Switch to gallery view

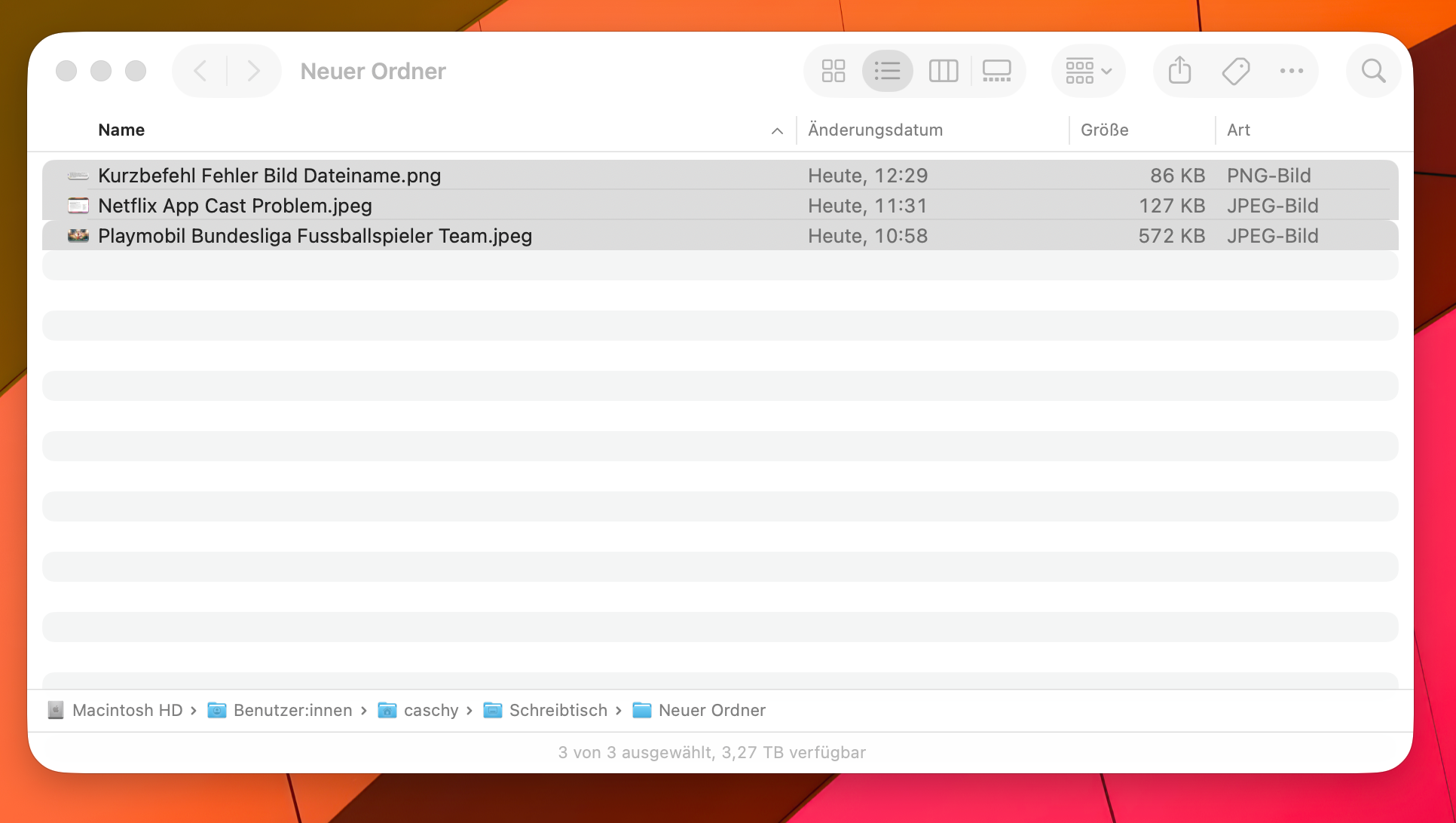point(996,71)
